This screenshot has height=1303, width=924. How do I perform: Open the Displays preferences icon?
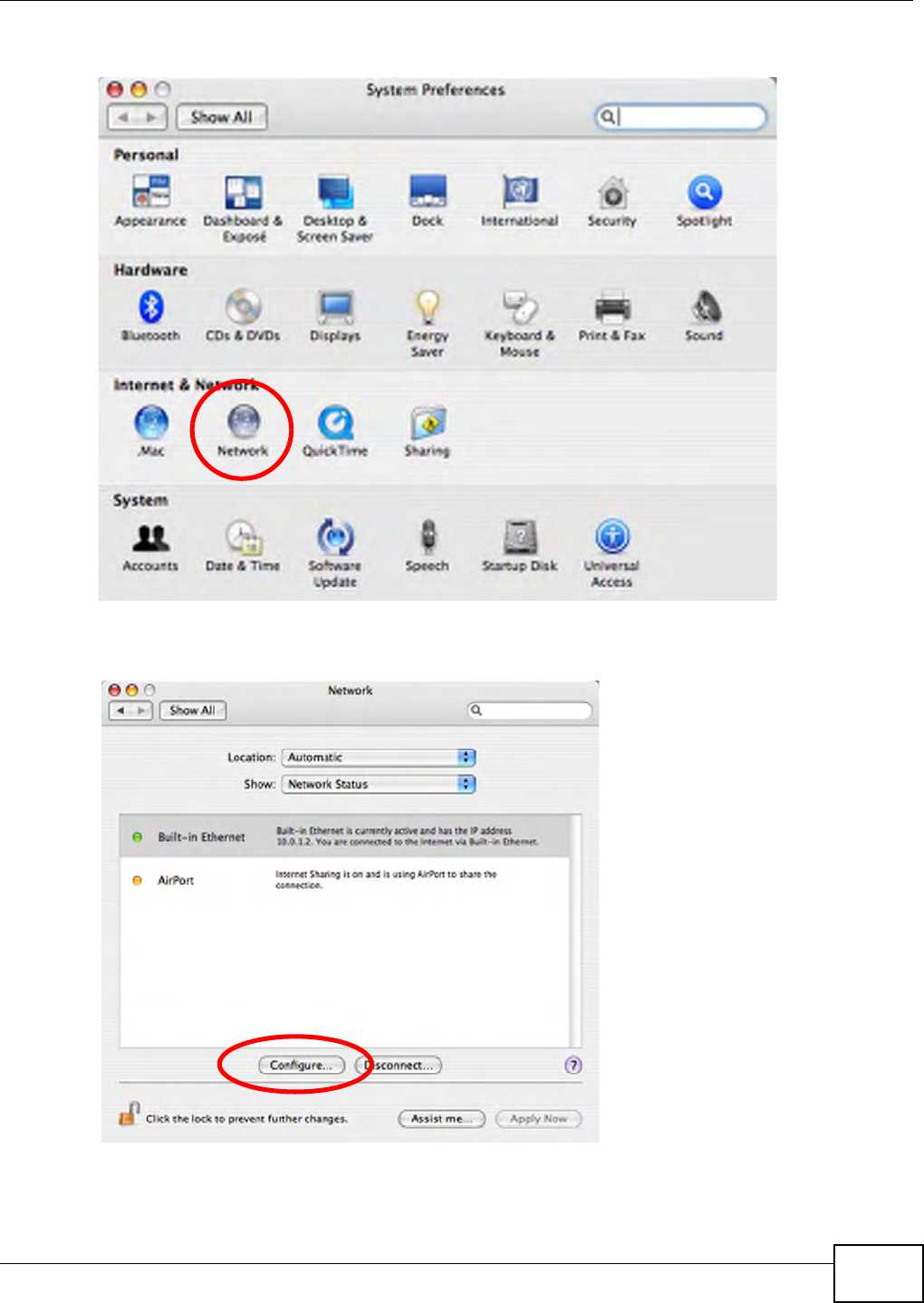point(335,307)
